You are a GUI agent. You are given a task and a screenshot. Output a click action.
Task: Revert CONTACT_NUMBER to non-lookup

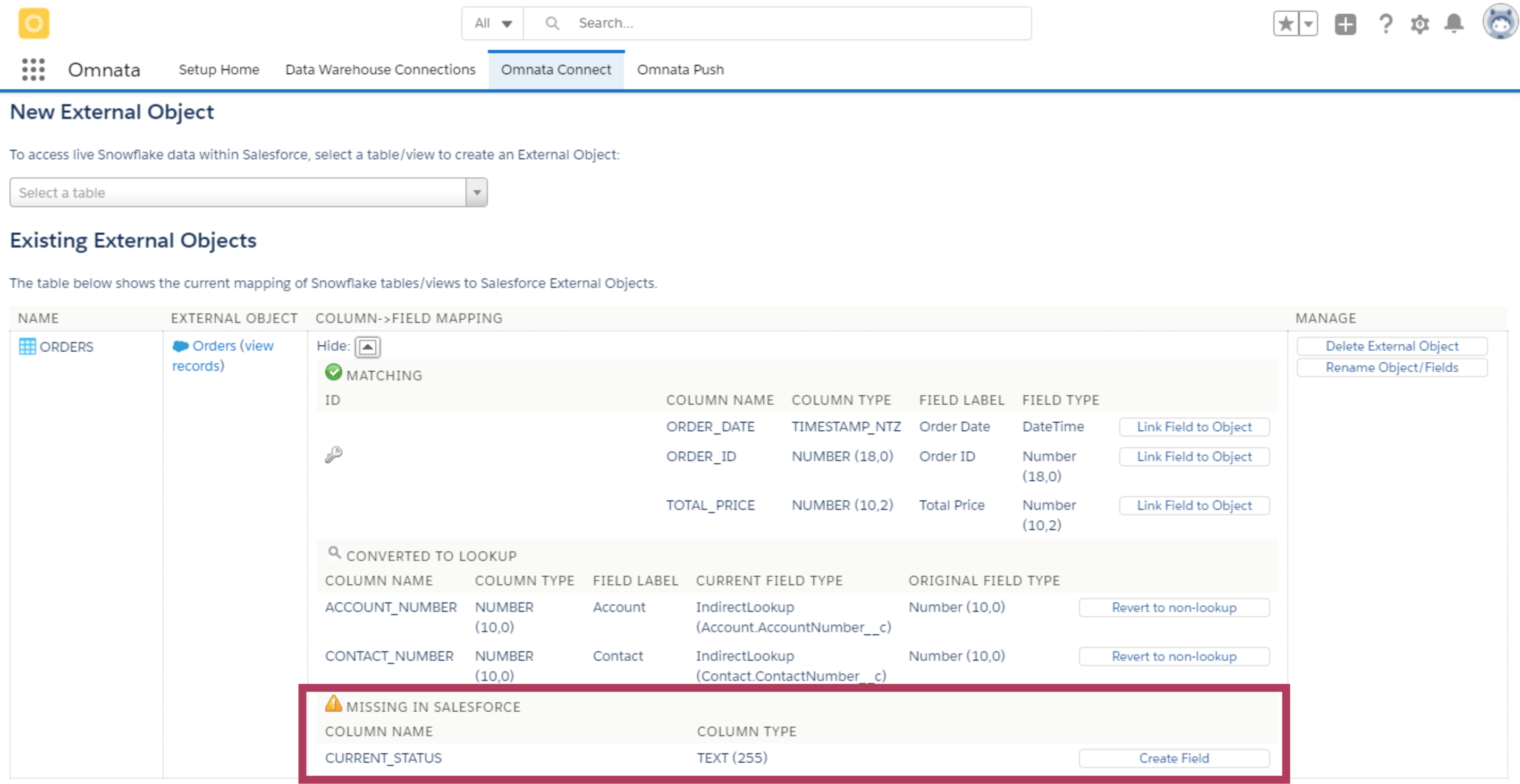click(x=1173, y=656)
